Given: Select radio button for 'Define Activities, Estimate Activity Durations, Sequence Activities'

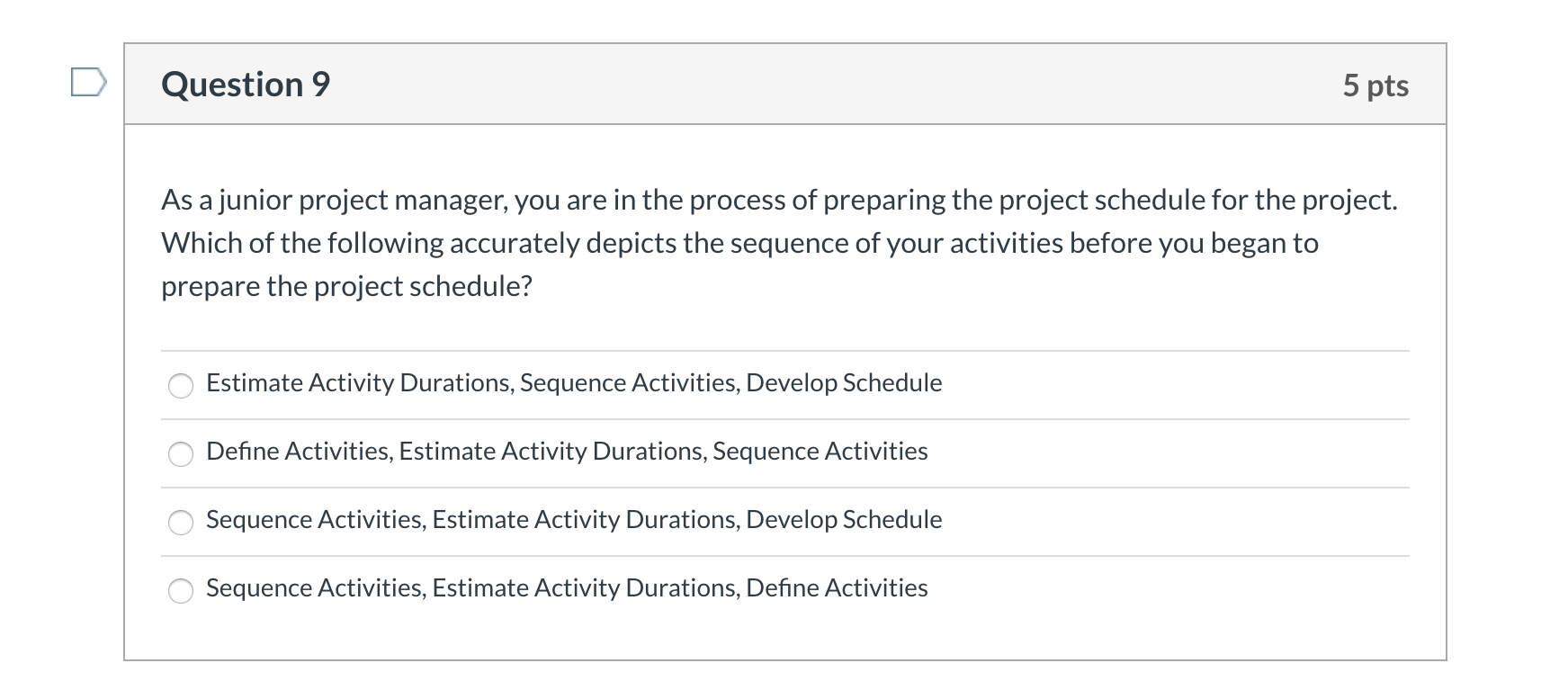Looking at the screenshot, I should point(181,454).
